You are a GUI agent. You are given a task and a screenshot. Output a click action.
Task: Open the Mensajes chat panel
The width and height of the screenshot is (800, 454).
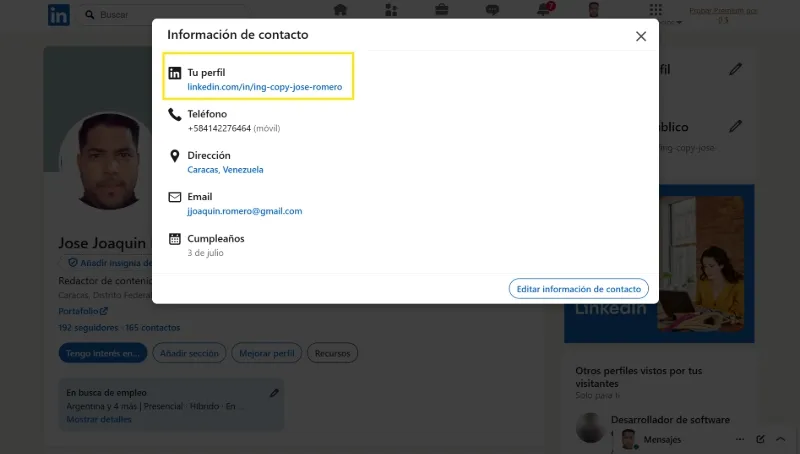point(662,439)
